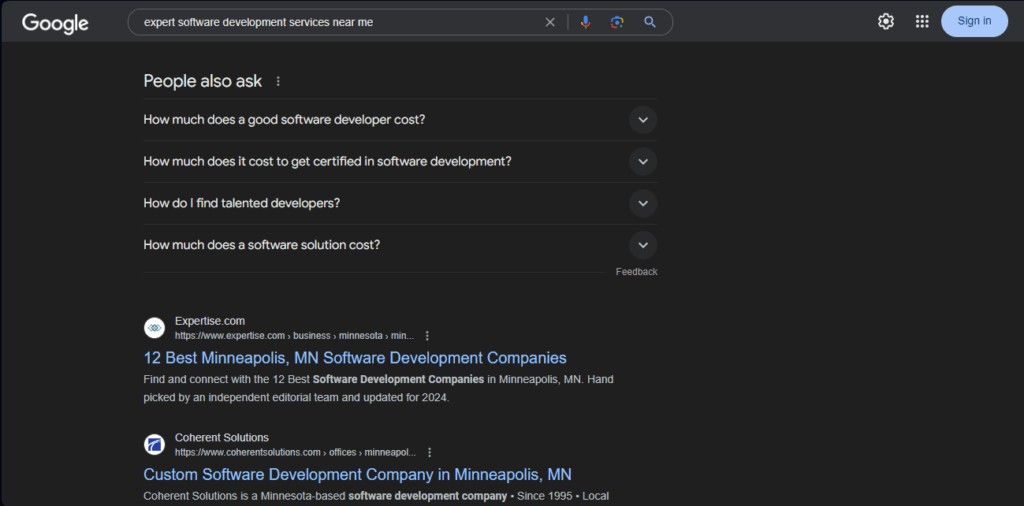Click the Coherent Solutions snippet text
The width and height of the screenshot is (1024, 506).
click(376, 496)
